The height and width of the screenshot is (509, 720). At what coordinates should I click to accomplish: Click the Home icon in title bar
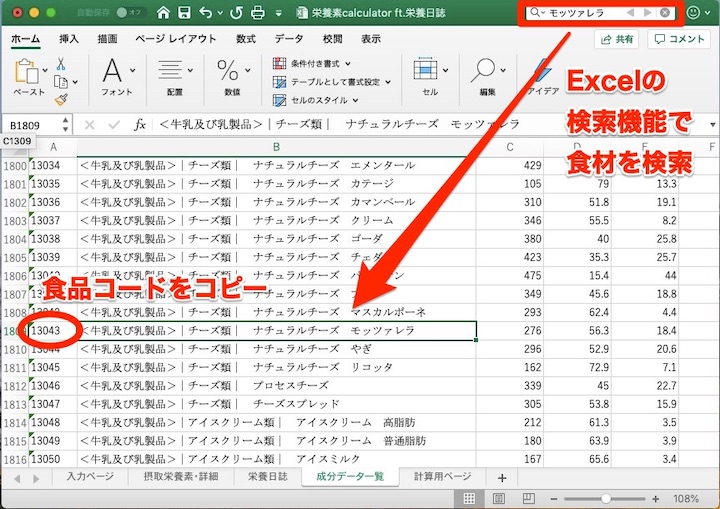(163, 12)
